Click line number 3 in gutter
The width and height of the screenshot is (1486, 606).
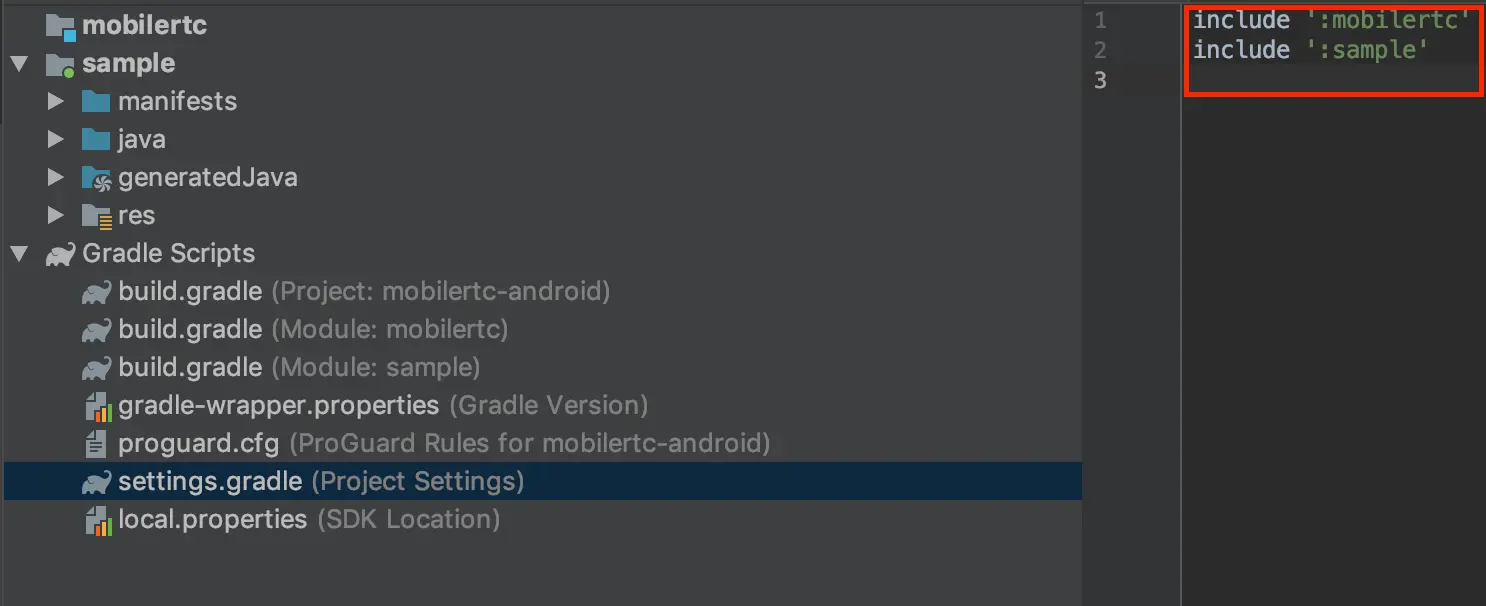click(1100, 81)
